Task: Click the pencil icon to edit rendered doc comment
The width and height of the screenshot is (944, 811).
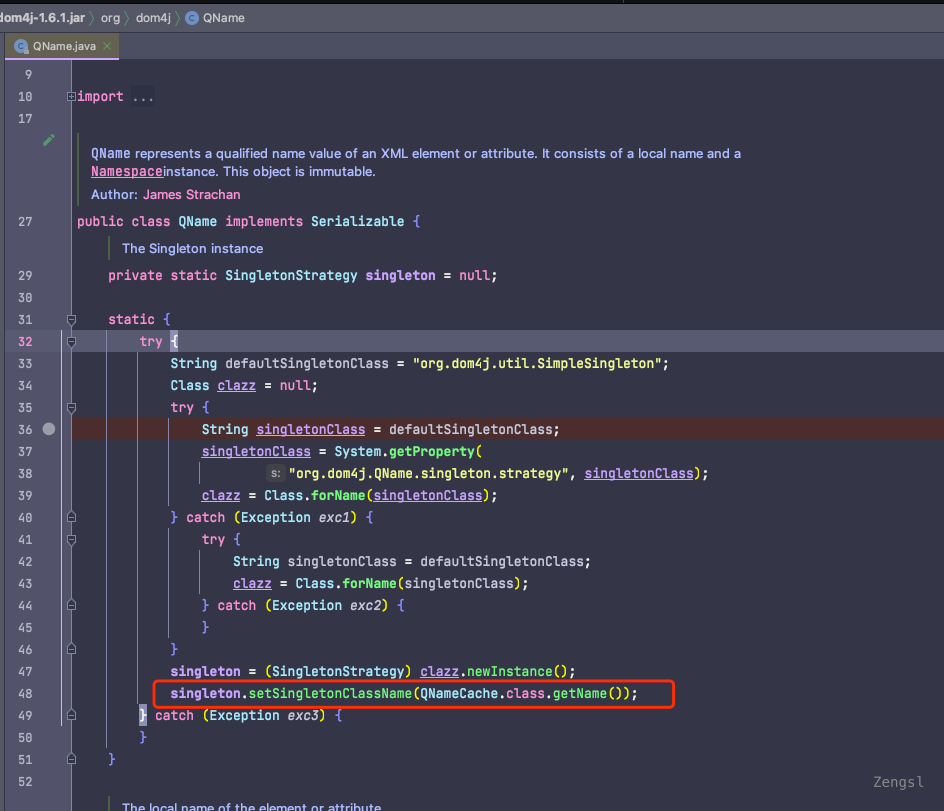Action: point(49,141)
